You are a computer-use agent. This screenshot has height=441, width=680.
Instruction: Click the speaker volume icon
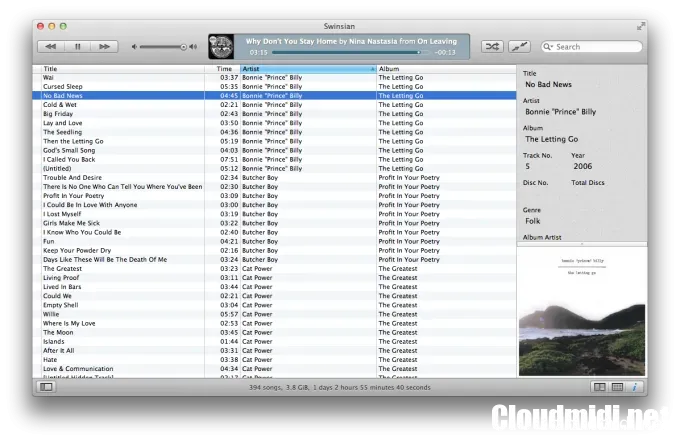click(x=135, y=47)
